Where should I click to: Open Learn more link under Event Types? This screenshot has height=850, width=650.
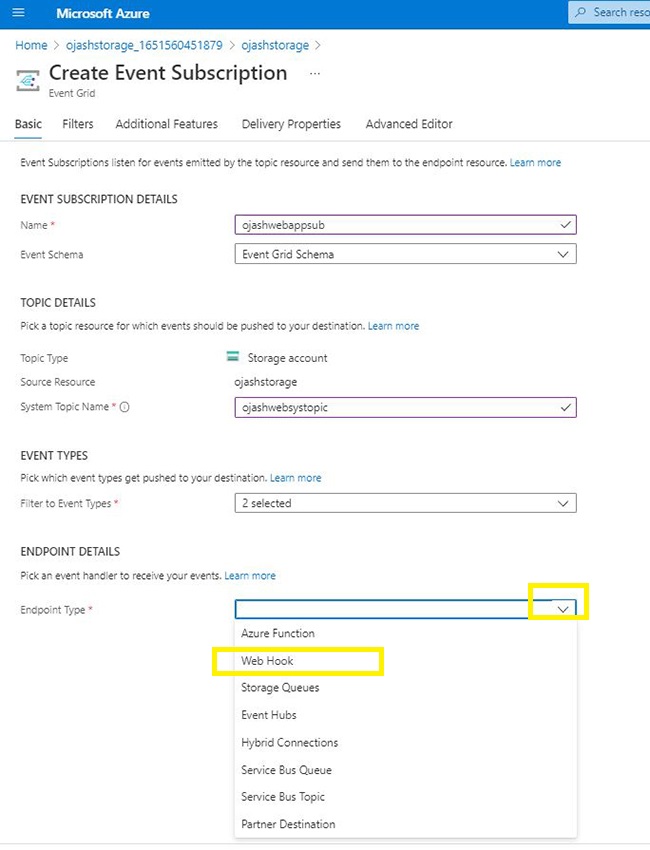[x=296, y=478]
